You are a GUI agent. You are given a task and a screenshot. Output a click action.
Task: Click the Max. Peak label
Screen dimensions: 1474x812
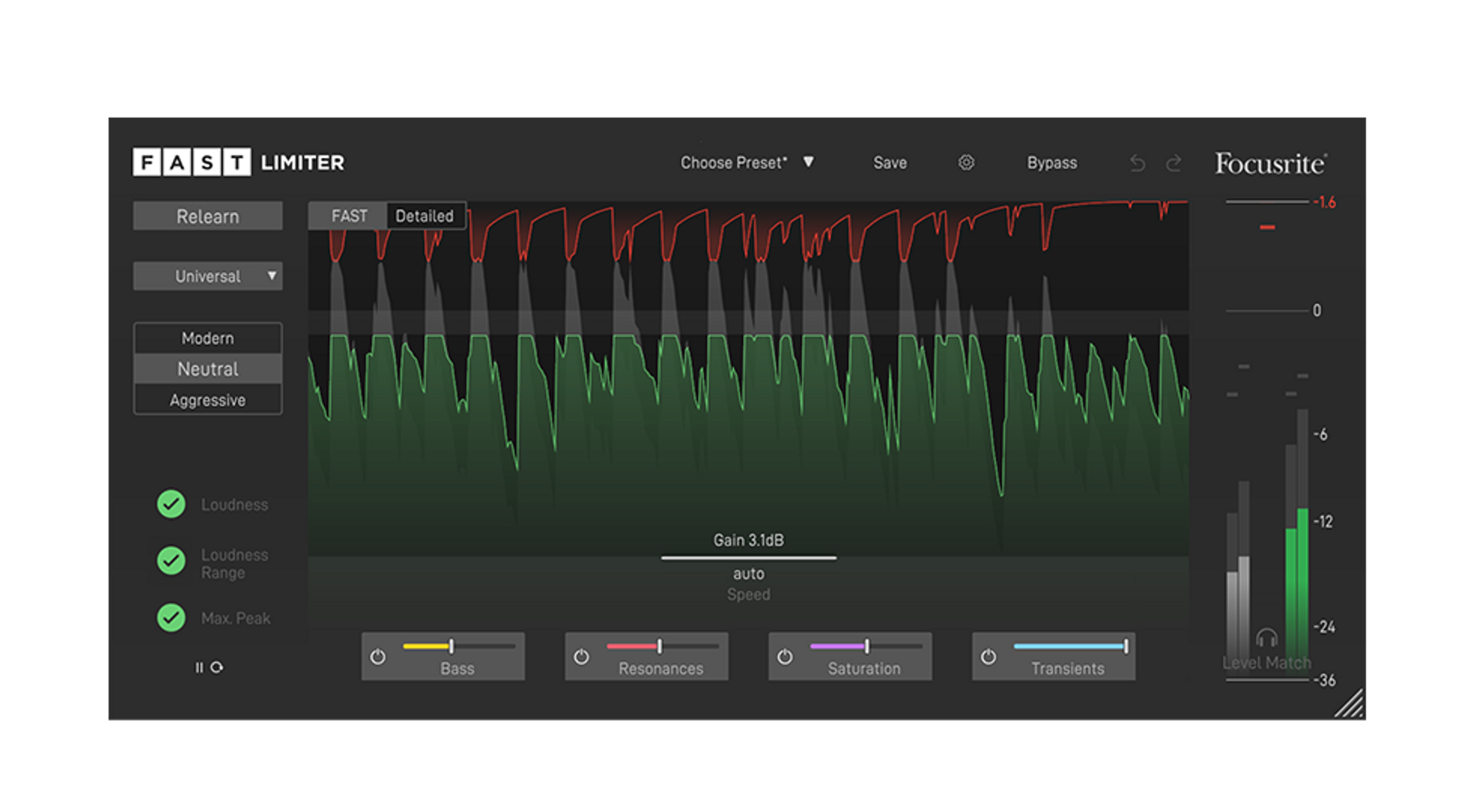235,618
